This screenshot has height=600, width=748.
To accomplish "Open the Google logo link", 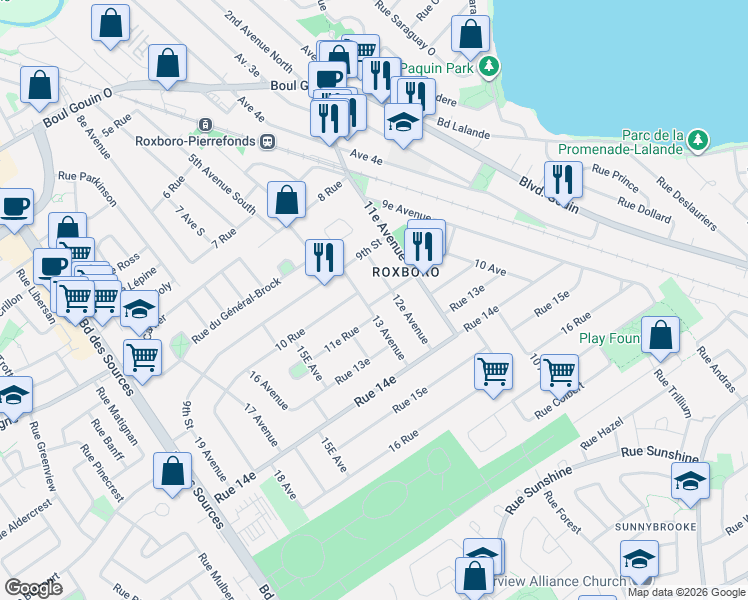I will pos(33,588).
